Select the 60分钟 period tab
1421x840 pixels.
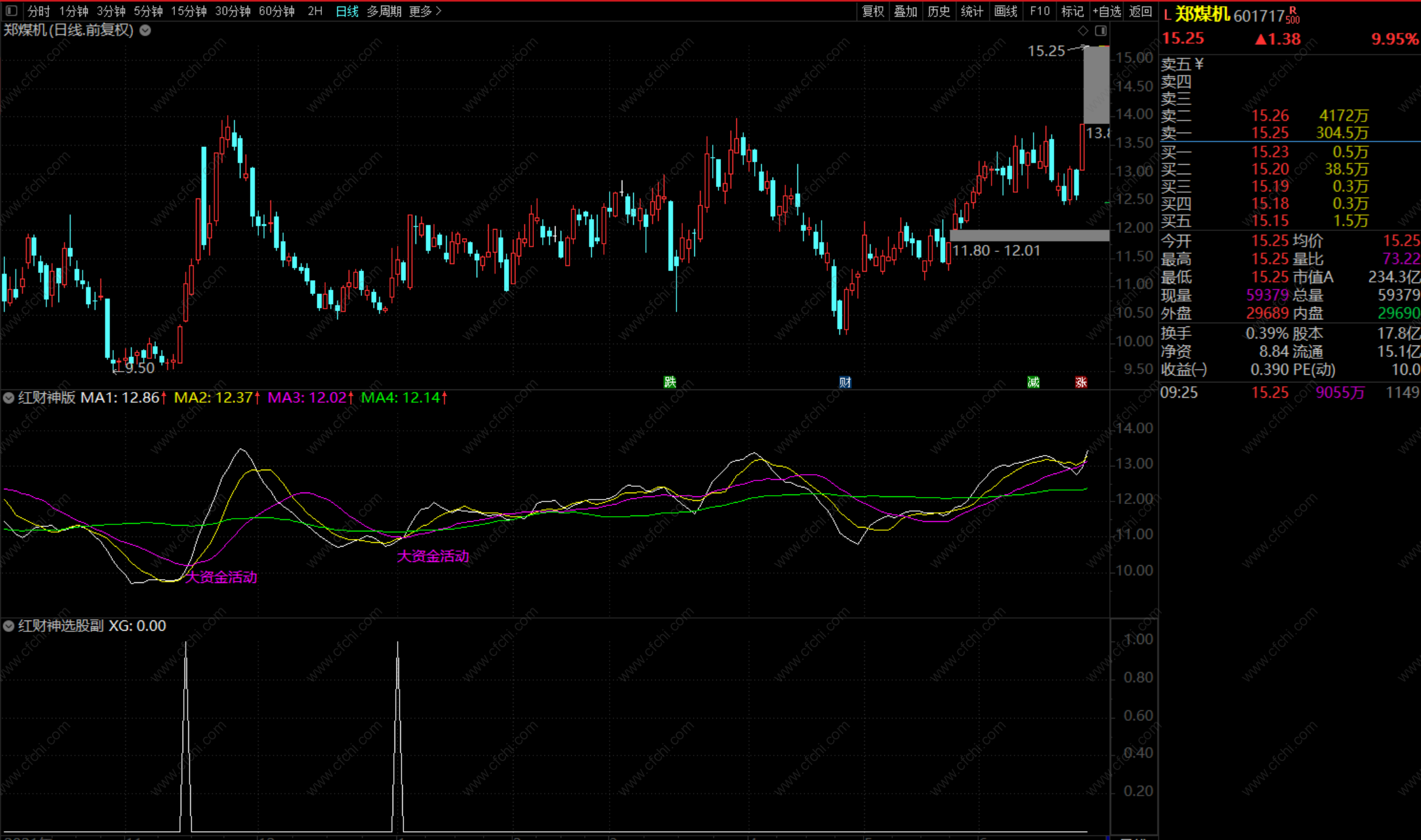(276, 11)
